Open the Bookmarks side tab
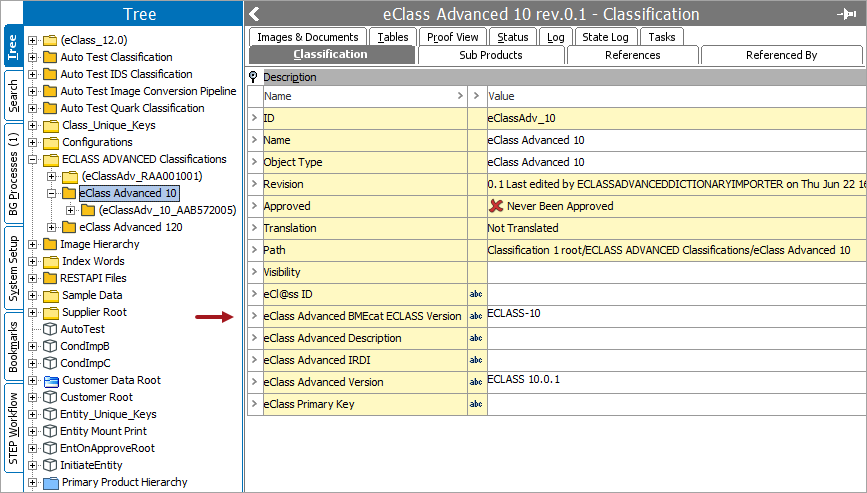Screen dimensions: 867x493 [x=13, y=347]
